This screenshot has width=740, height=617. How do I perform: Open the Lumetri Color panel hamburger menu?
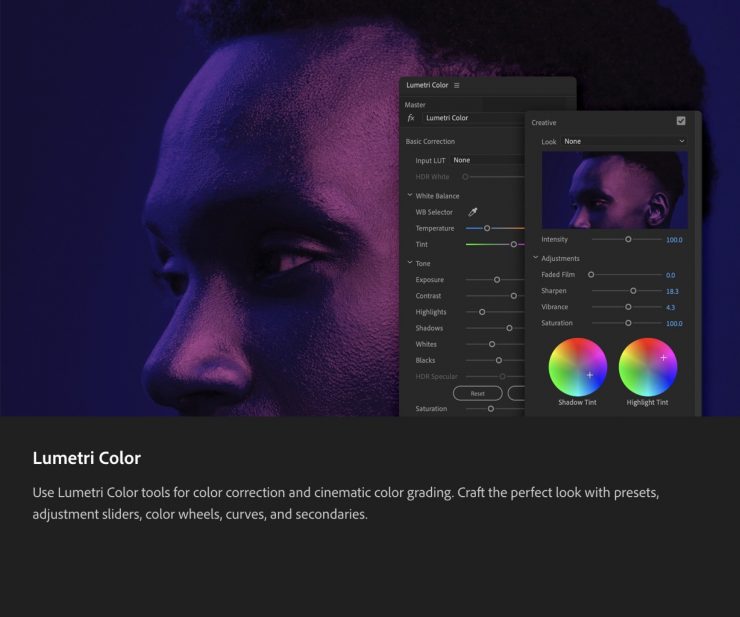457,85
